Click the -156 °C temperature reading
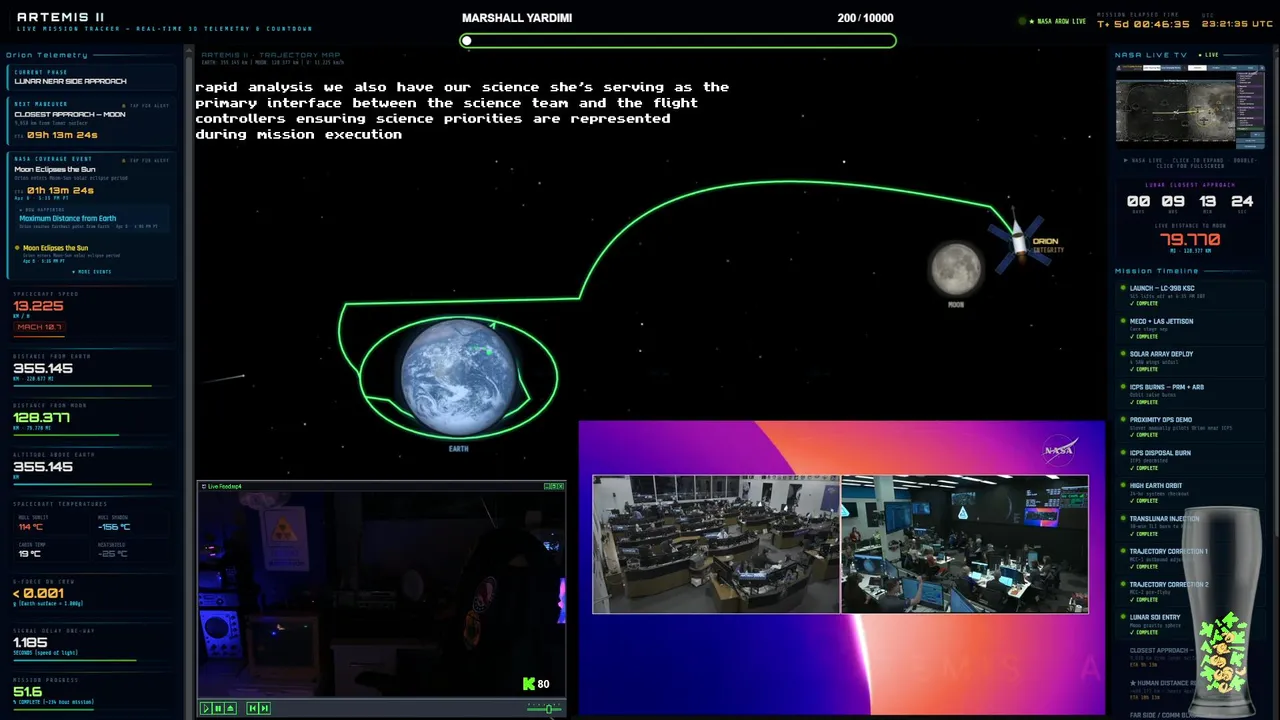The width and height of the screenshot is (1280, 720). click(x=114, y=527)
